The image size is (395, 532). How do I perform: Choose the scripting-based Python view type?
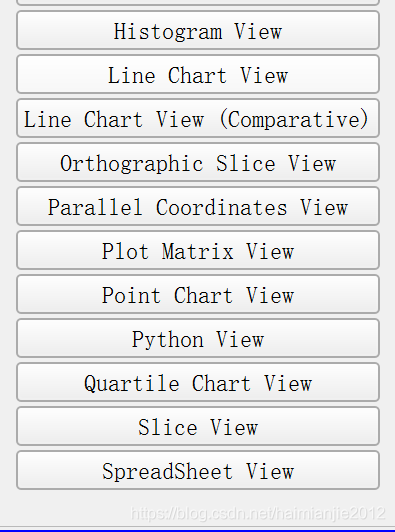point(198,338)
